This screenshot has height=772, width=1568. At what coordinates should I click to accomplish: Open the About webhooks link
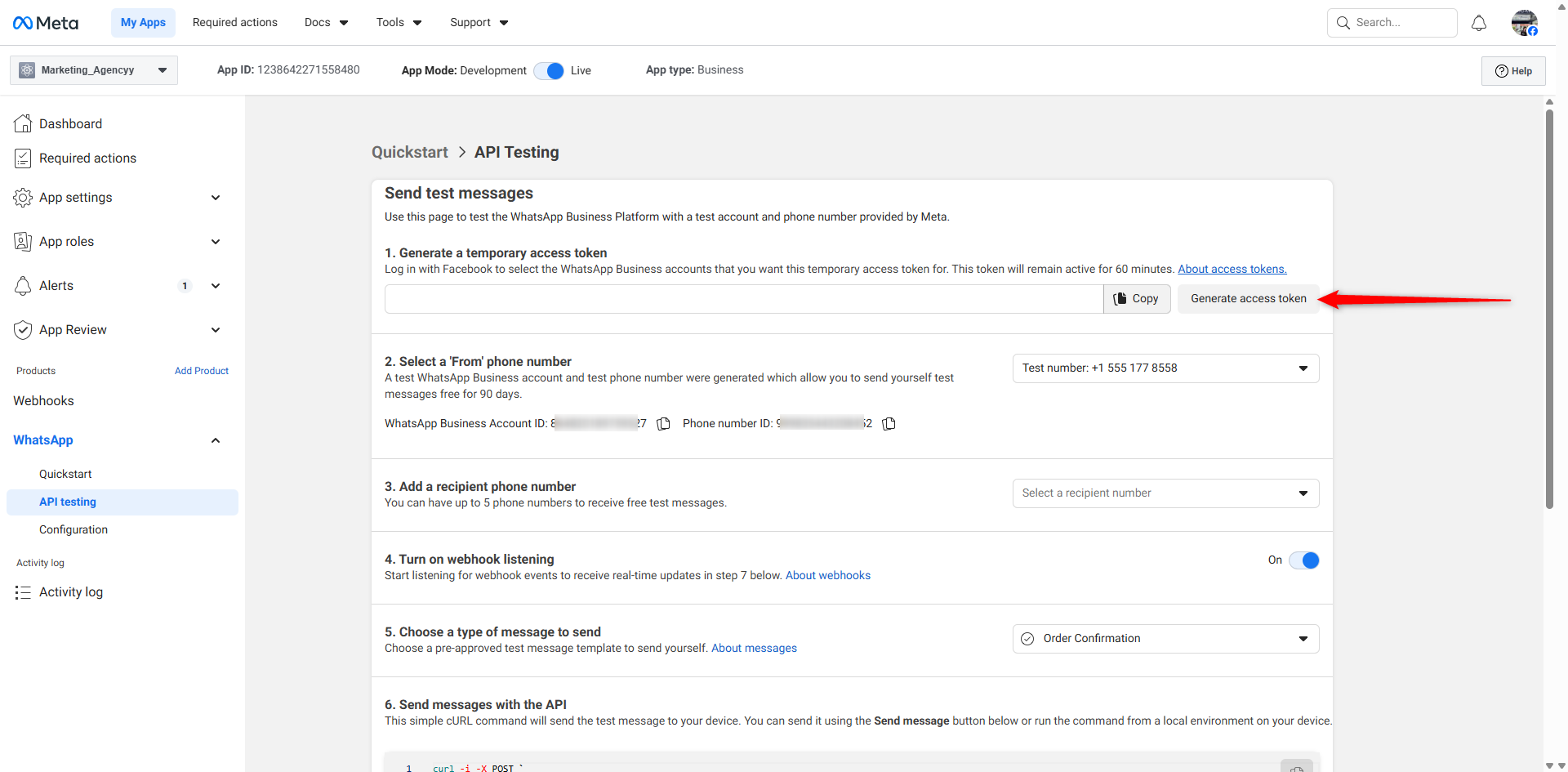pos(828,575)
